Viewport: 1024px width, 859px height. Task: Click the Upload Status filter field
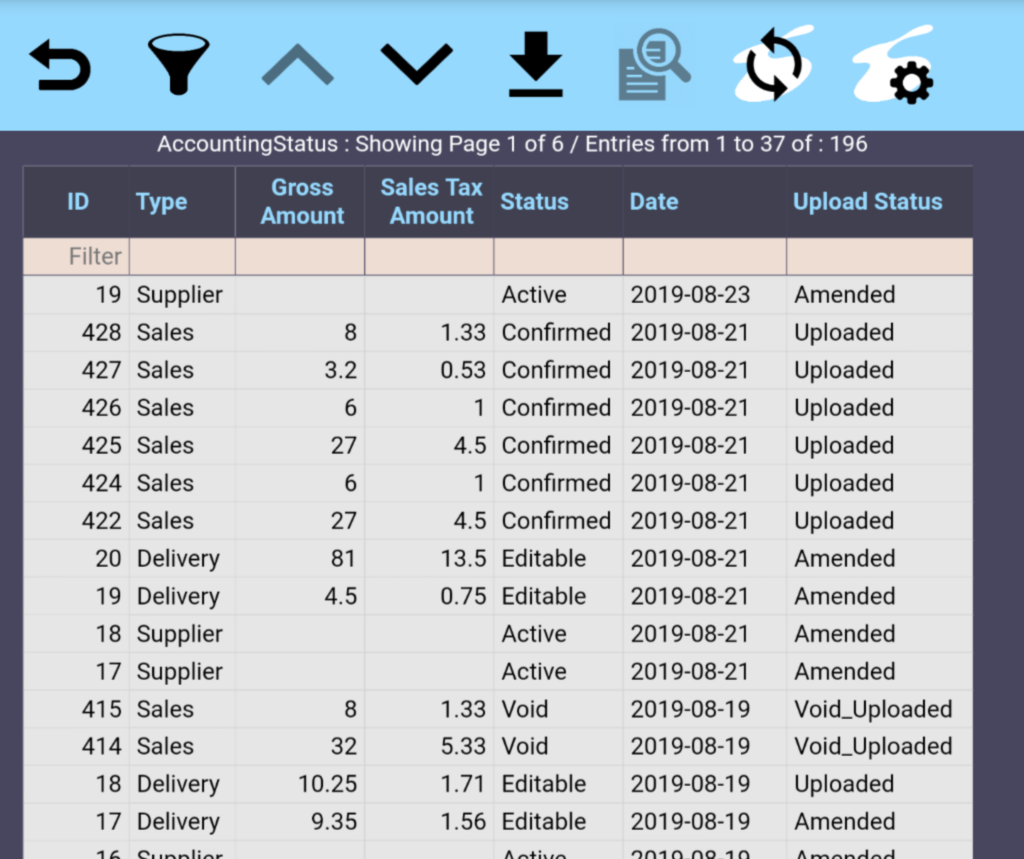tap(878, 257)
